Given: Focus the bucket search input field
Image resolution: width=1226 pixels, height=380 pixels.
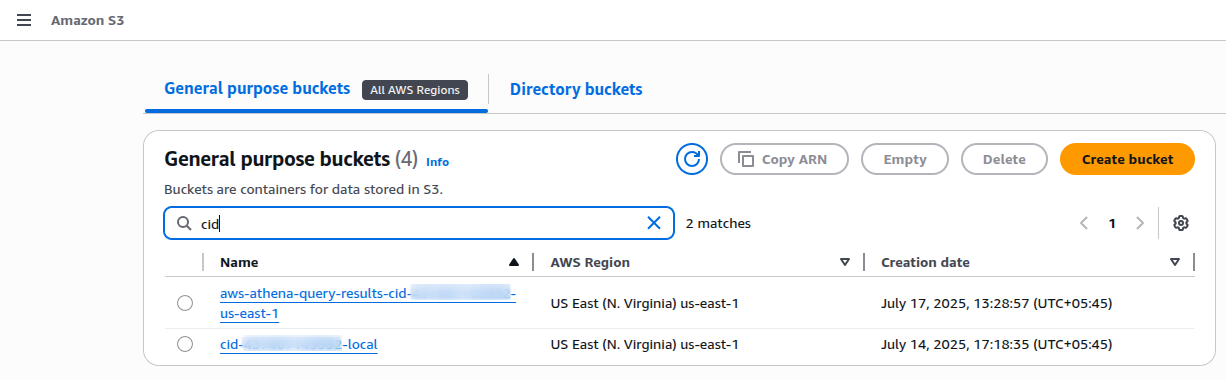Looking at the screenshot, I should [x=420, y=223].
